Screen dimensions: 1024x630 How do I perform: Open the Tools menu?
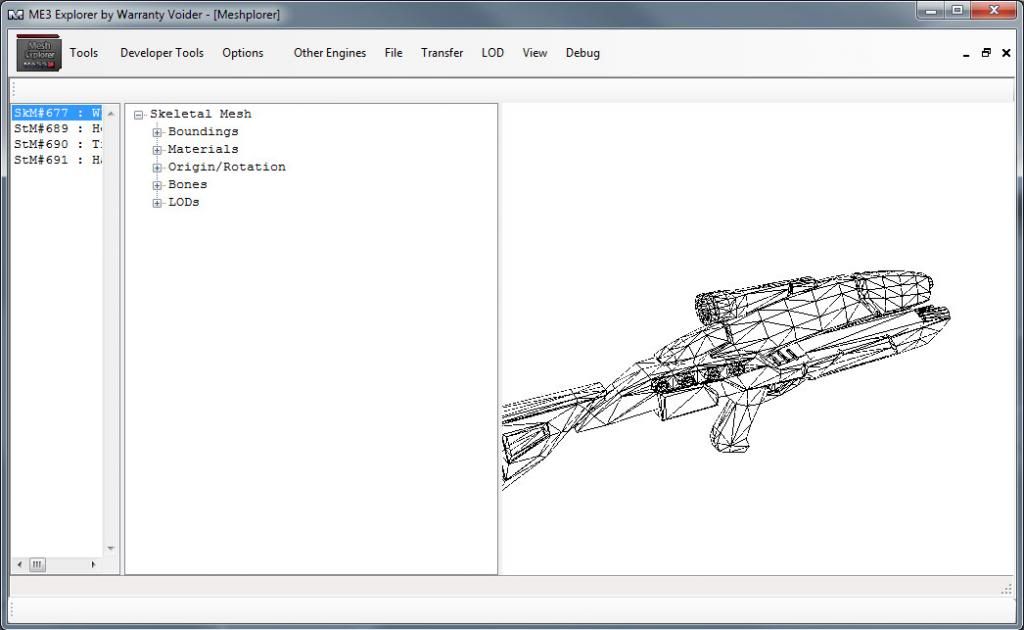tap(84, 53)
